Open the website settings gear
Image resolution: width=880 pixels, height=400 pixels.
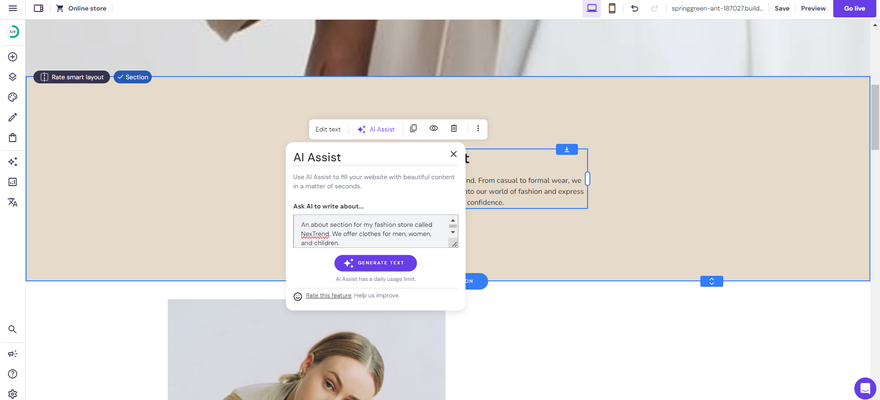point(12,394)
